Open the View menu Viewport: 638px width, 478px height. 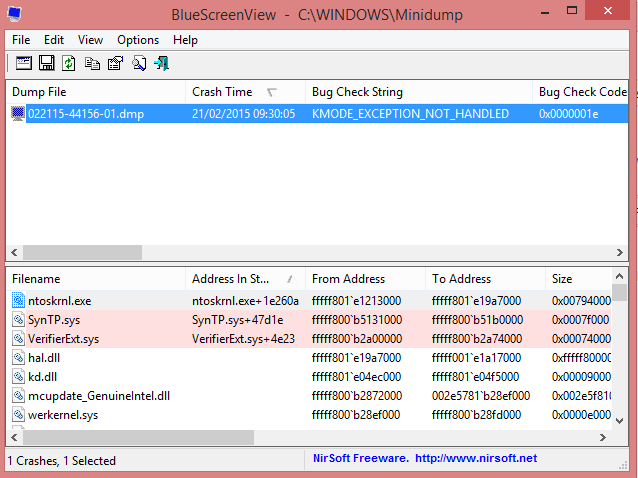tap(90, 40)
